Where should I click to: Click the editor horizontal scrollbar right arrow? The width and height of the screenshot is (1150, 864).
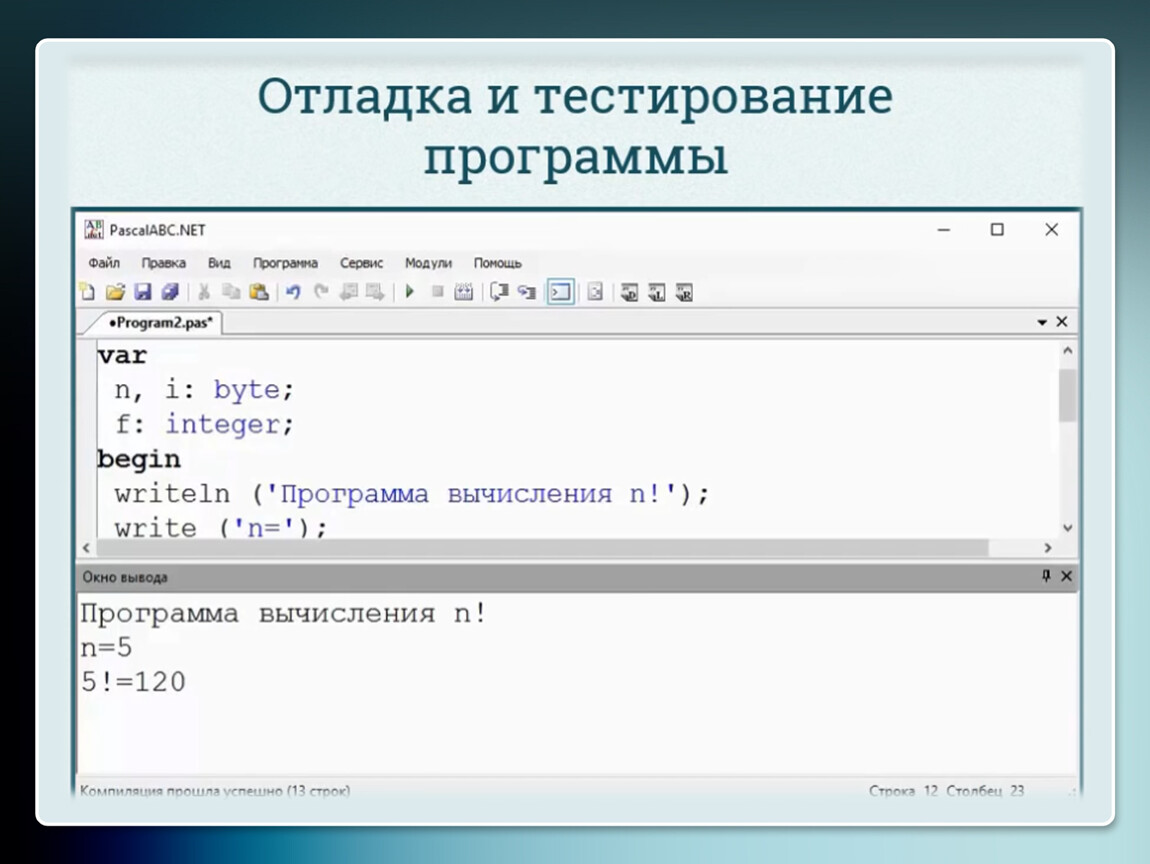pyautogui.click(x=1047, y=548)
